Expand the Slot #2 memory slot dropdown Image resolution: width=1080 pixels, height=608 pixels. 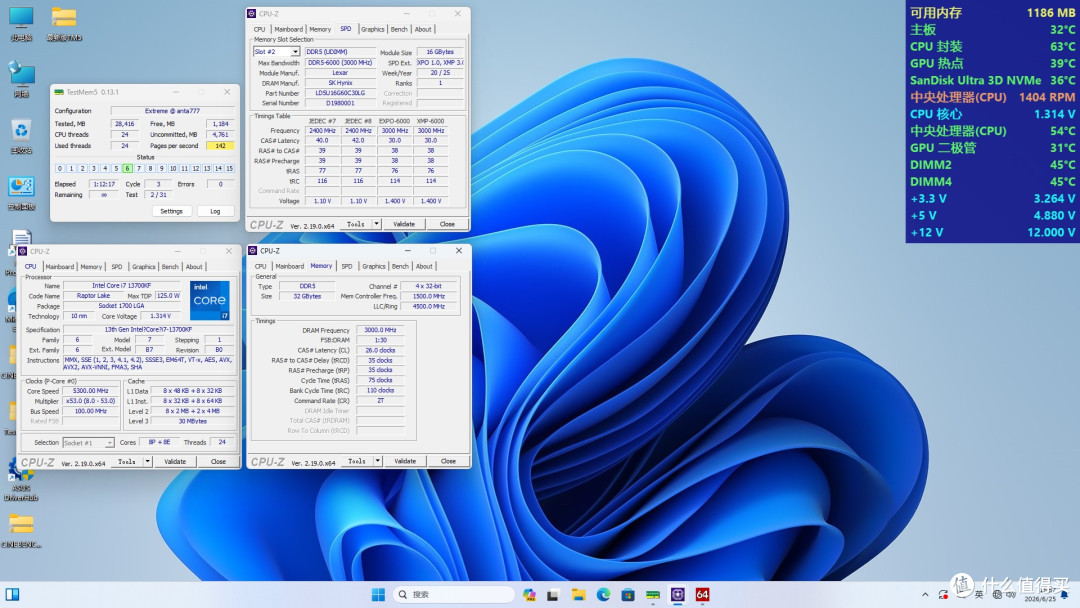(x=295, y=52)
